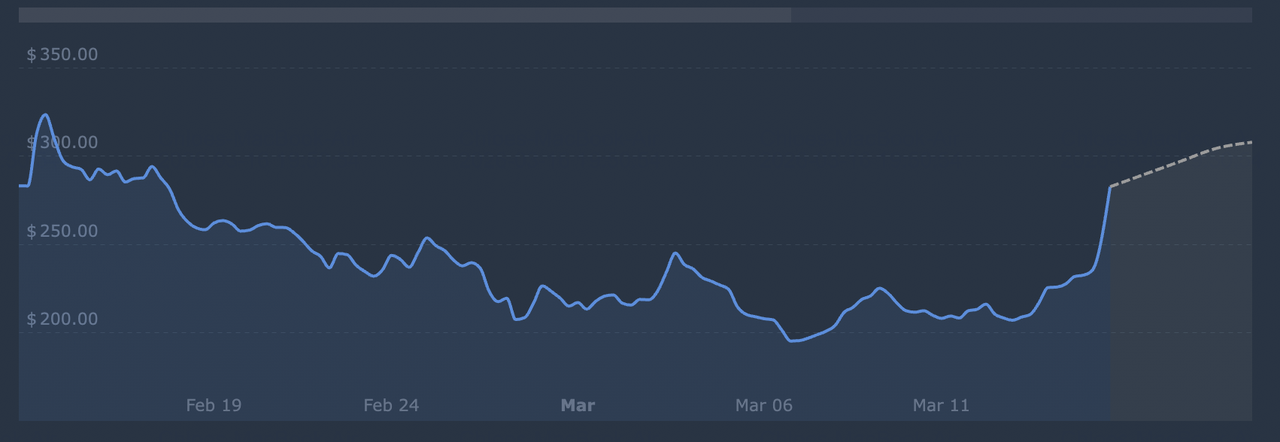Click the early March price peak before Mar 06
This screenshot has width=1280, height=442.
675,253
